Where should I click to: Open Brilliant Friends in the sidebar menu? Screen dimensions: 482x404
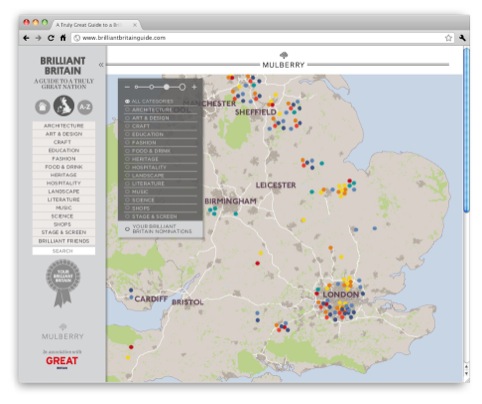64,241
